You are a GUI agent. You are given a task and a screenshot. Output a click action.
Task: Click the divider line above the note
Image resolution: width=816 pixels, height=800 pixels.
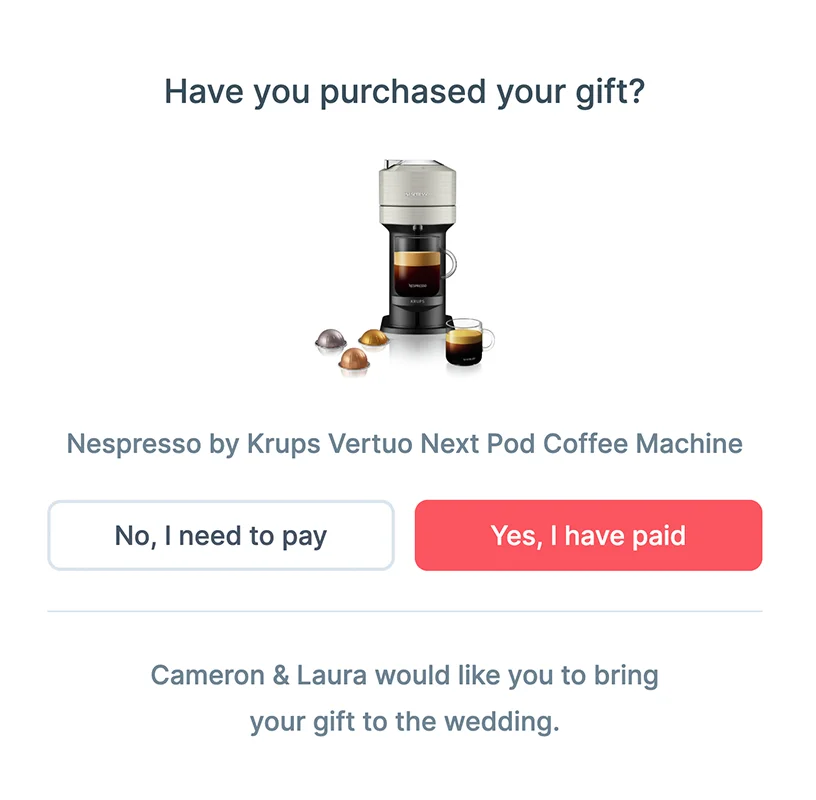[408, 611]
